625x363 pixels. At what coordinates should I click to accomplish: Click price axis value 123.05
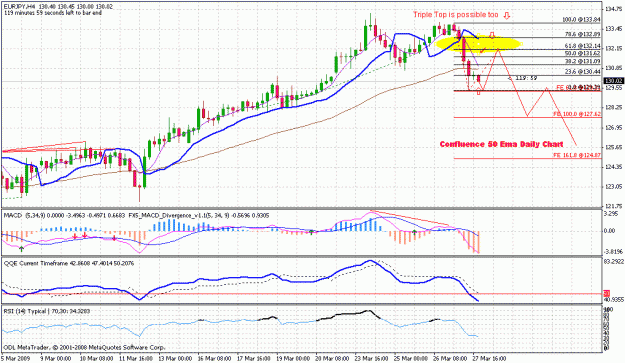[x=613, y=186]
